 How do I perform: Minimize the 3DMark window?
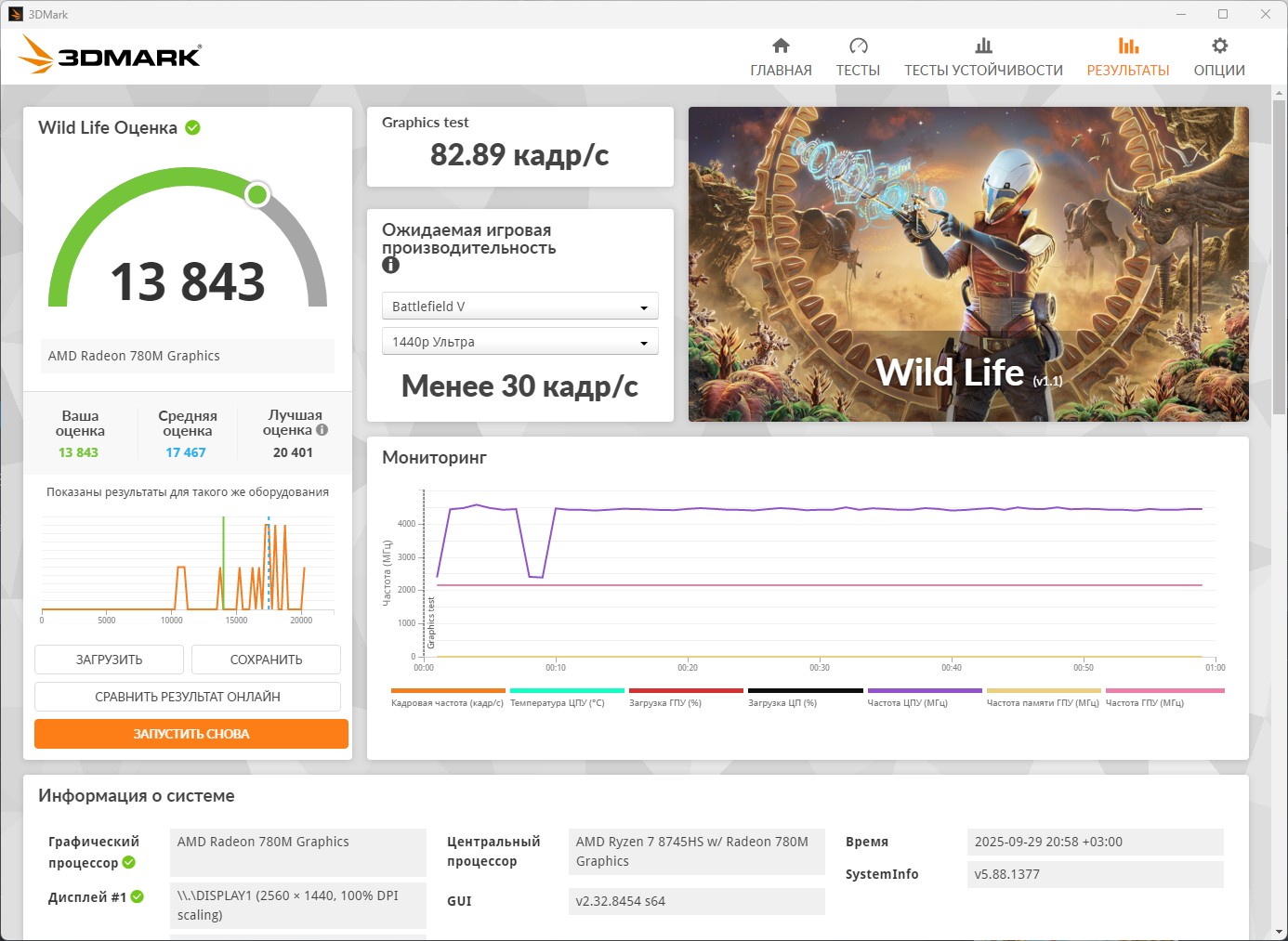click(1181, 14)
